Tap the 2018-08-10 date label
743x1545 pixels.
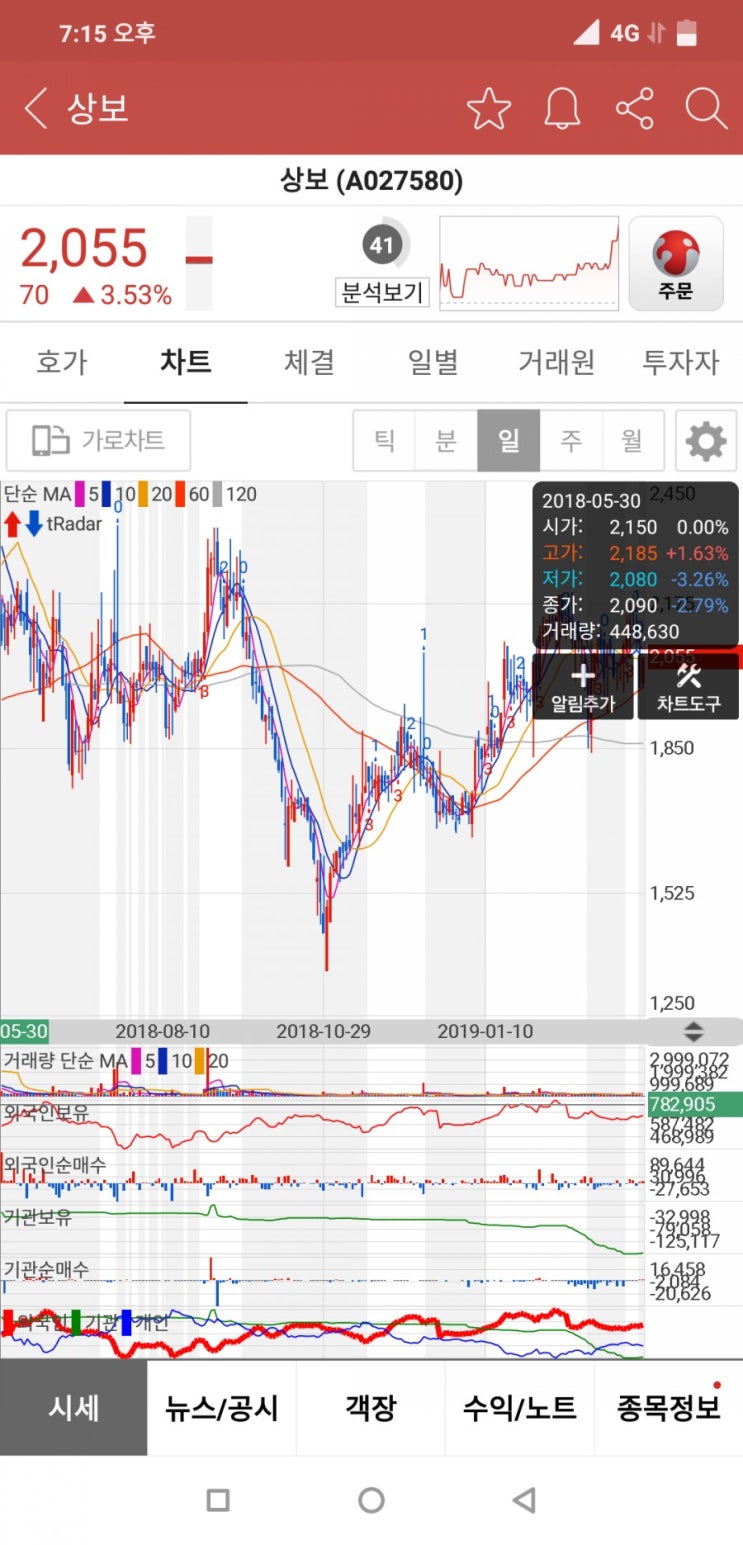162,1031
